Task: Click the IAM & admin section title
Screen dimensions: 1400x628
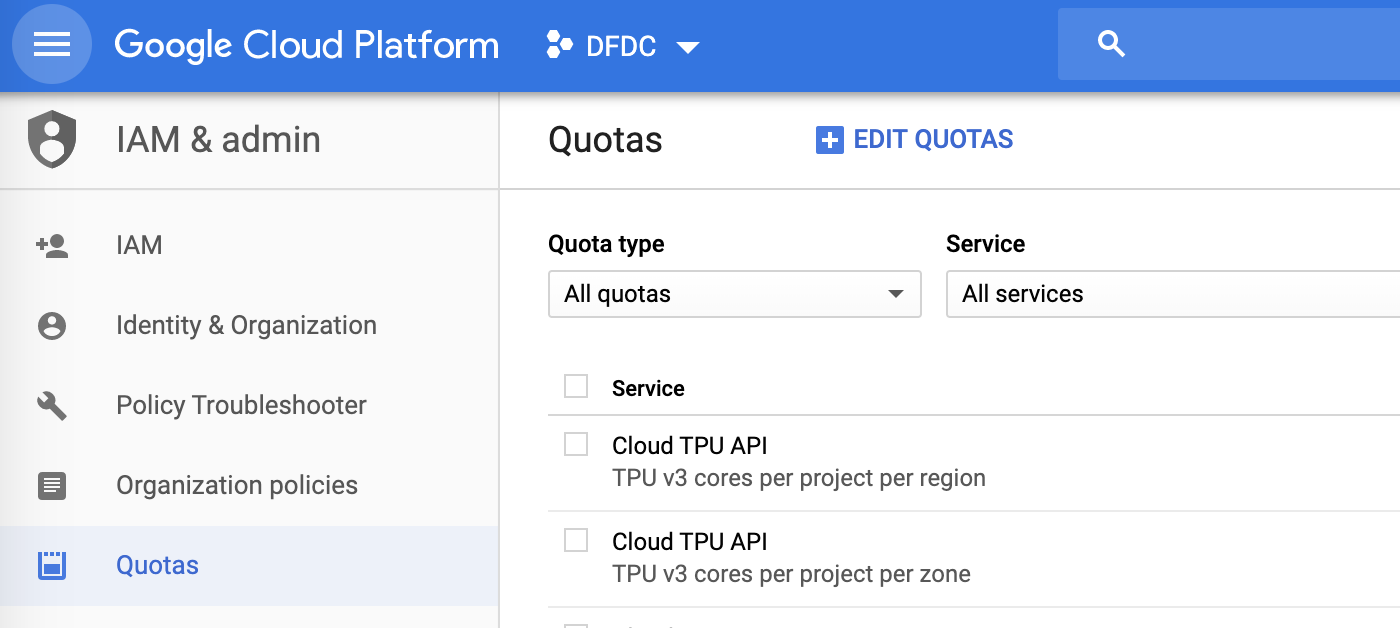Action: pos(218,139)
